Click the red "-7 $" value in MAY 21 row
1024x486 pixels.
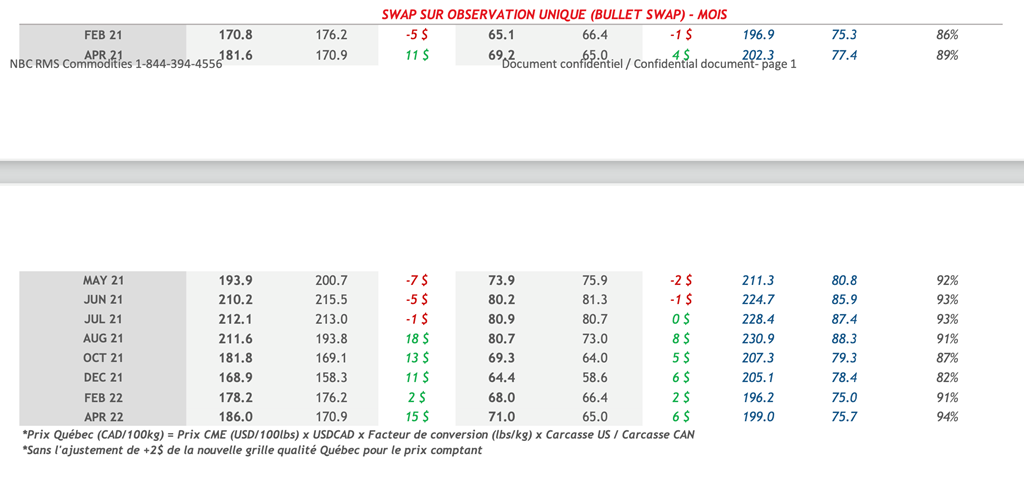[415, 281]
